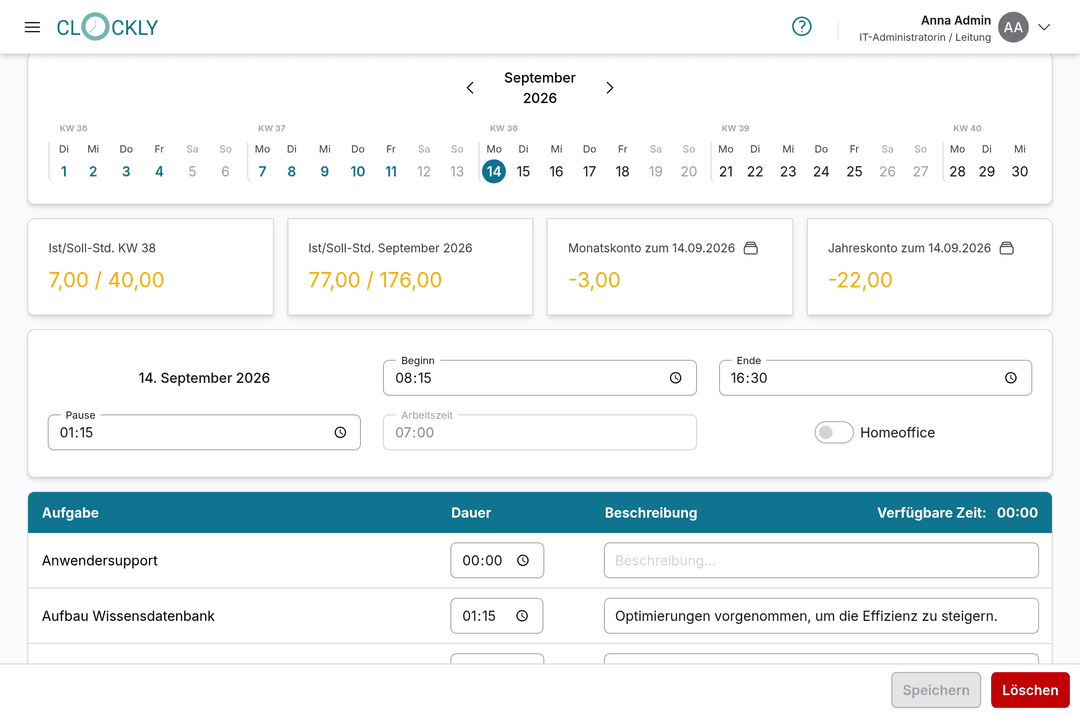The image size is (1080, 718).
Task: Click into the Ende time field
Action: [x=875, y=378]
